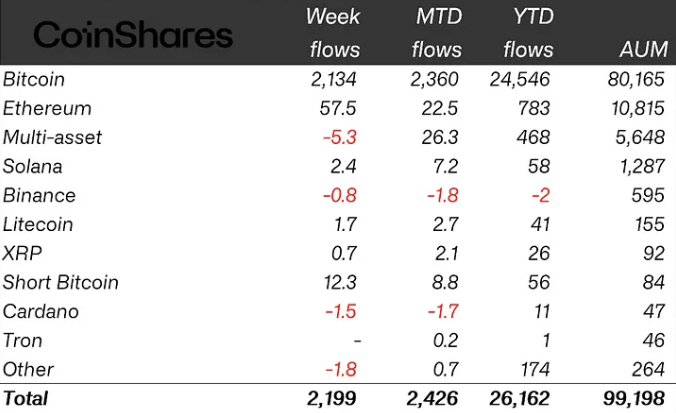
Task: Select the Cardano row label
Action: (41, 311)
